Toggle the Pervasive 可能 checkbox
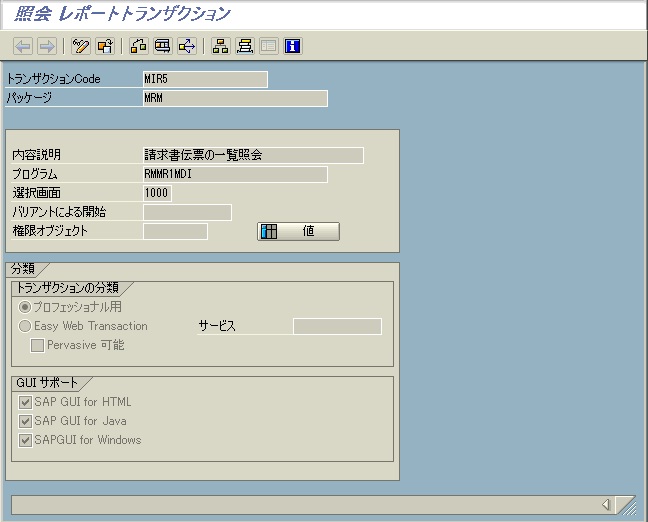648x522 pixels. [38, 345]
